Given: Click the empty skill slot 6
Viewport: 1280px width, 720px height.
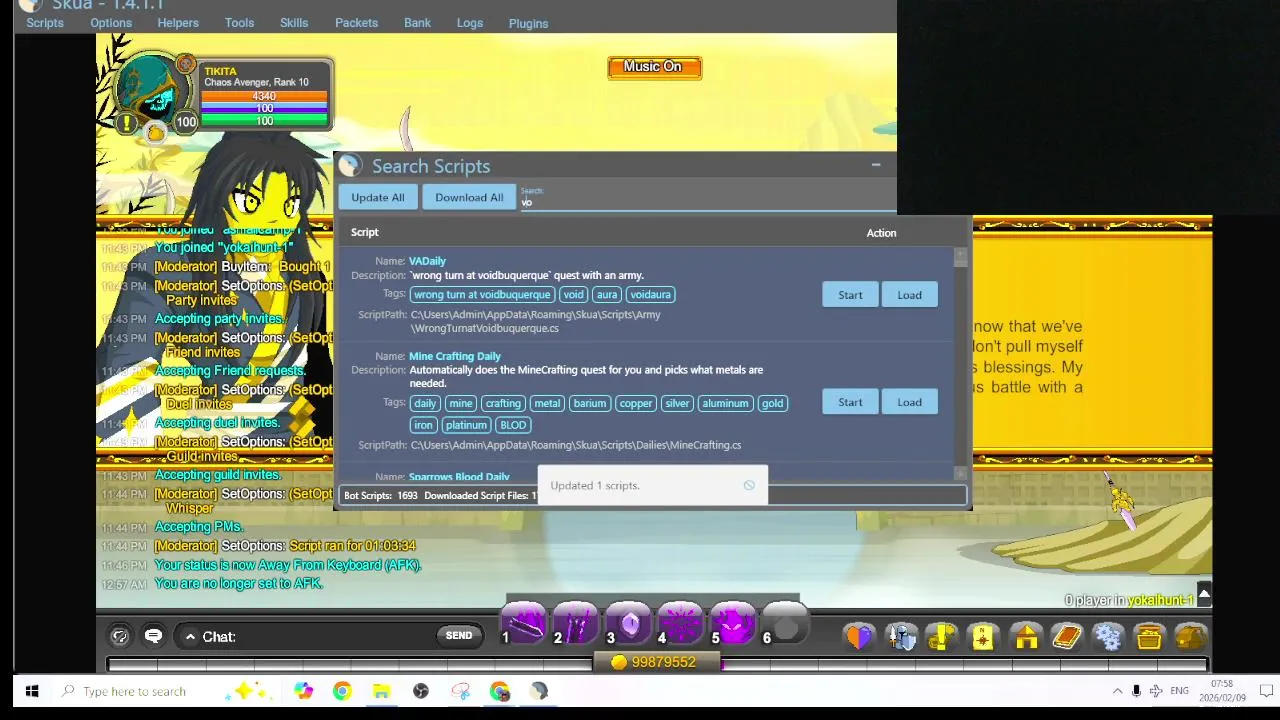Looking at the screenshot, I should (x=785, y=625).
